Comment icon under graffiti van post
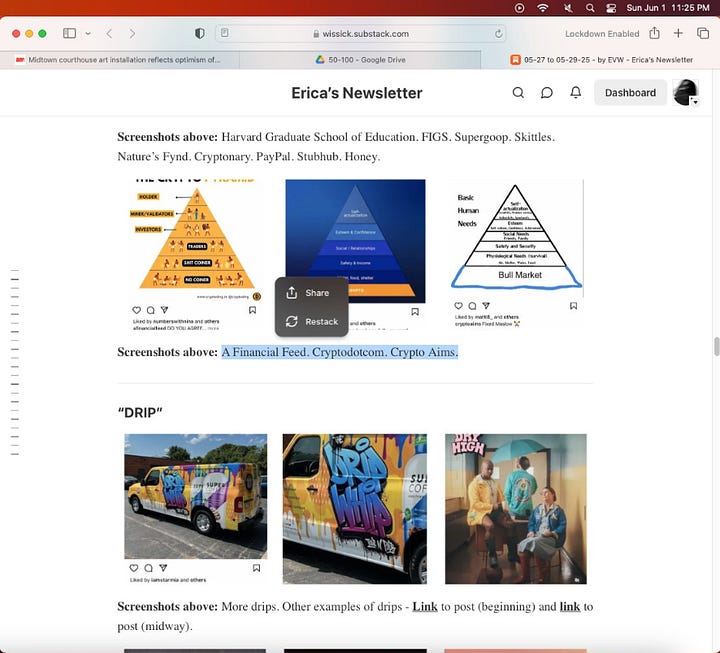 pos(148,568)
